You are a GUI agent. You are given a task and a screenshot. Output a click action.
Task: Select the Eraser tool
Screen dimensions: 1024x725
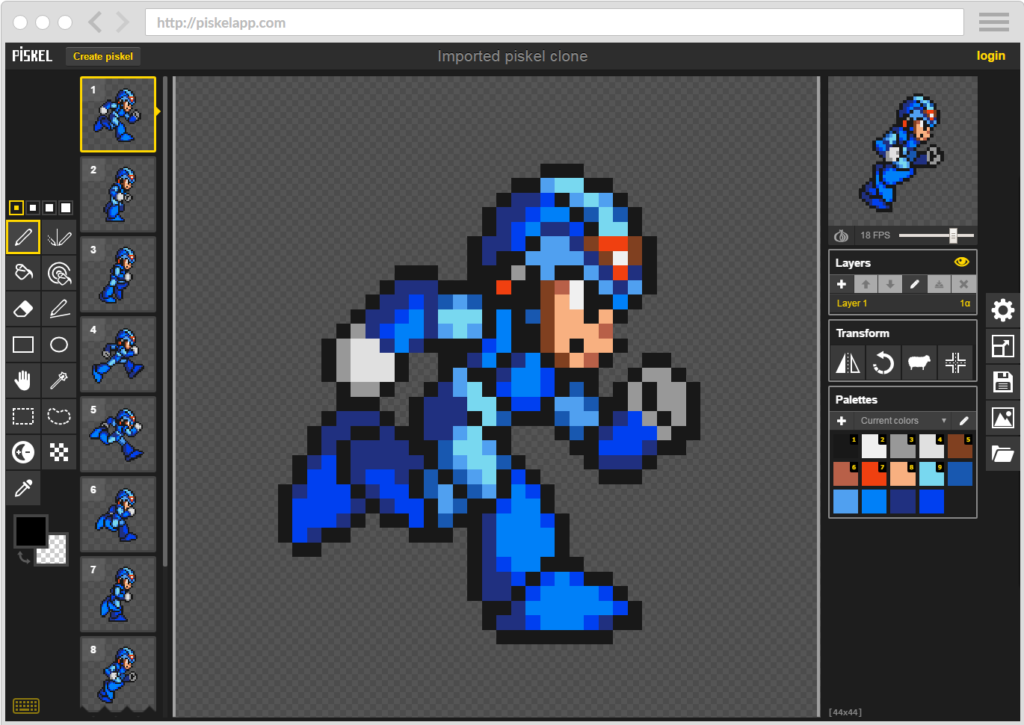tap(22, 308)
